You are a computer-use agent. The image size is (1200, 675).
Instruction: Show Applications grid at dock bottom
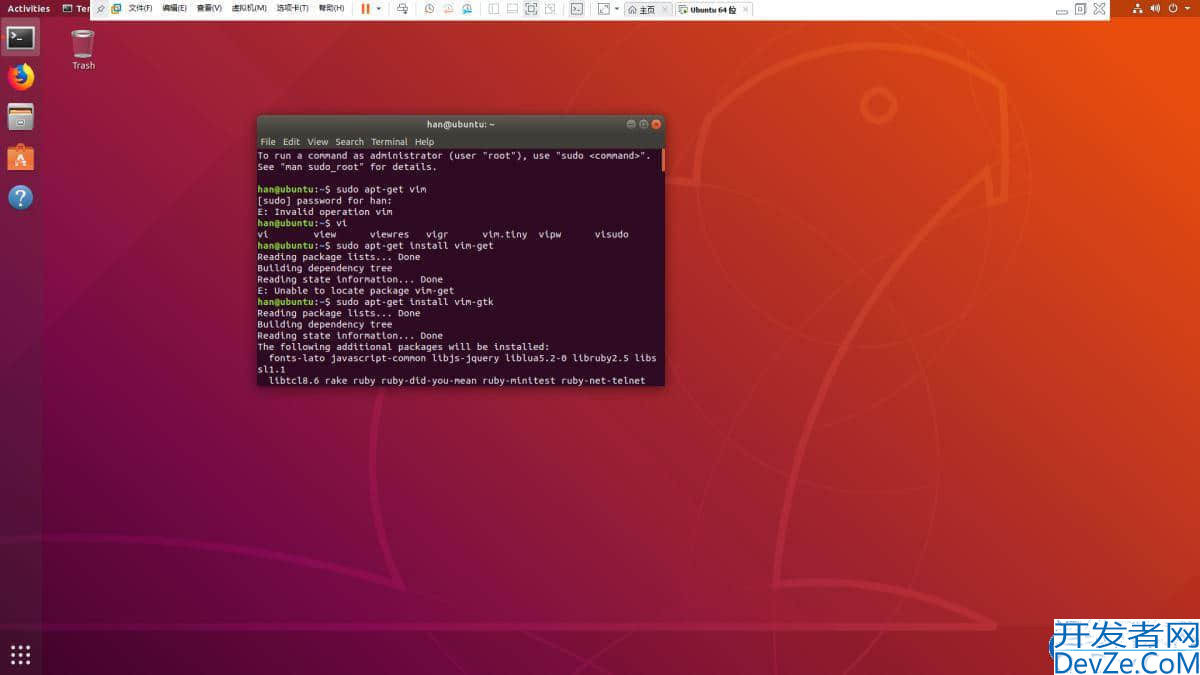[x=21, y=655]
